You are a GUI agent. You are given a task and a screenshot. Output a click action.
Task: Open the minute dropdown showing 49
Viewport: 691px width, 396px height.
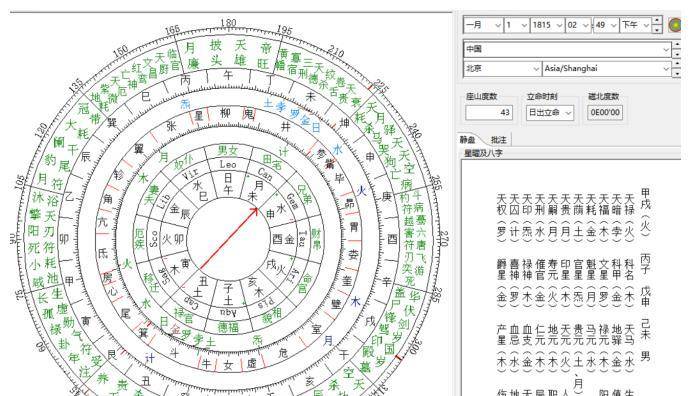[606, 25]
